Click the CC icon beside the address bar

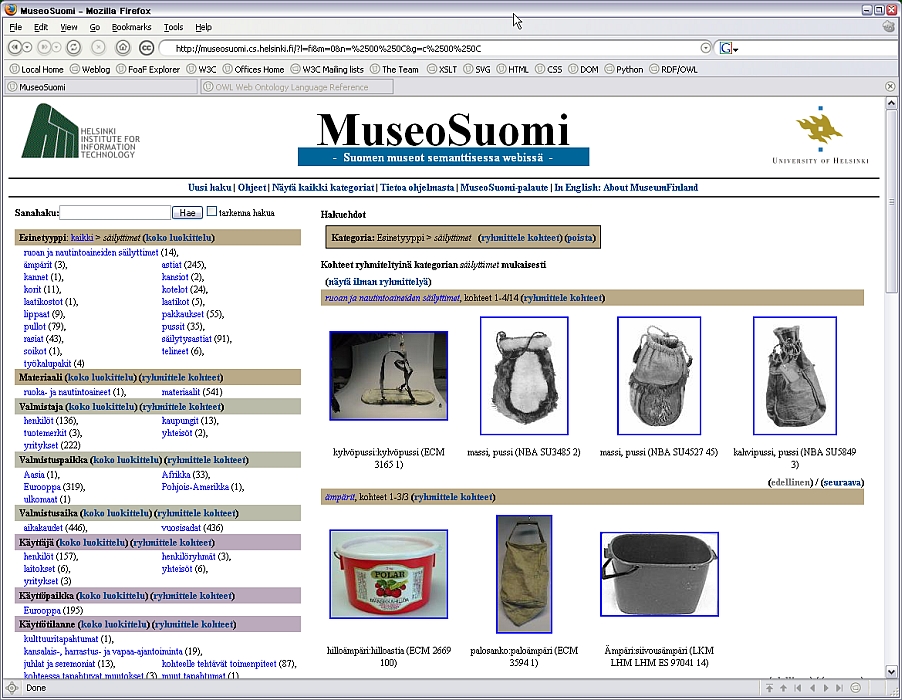146,47
